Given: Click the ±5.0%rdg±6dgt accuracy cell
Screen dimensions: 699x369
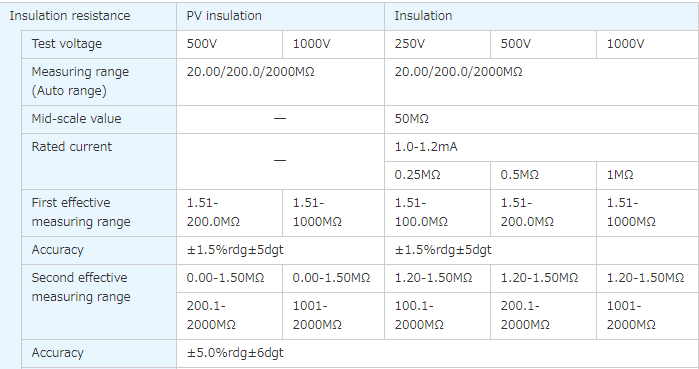Looking at the screenshot, I should [x=438, y=353].
